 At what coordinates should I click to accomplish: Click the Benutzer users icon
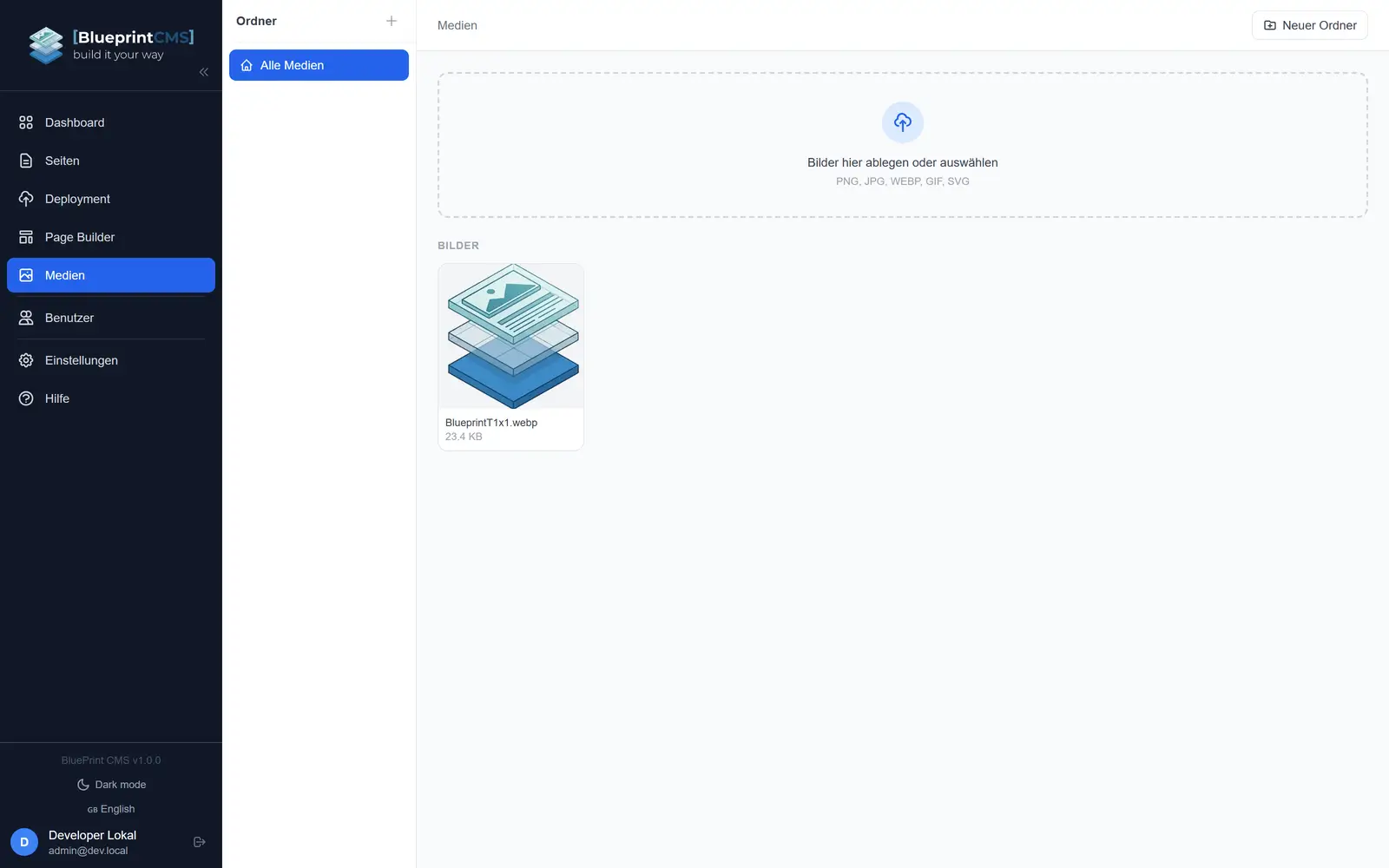pos(26,318)
